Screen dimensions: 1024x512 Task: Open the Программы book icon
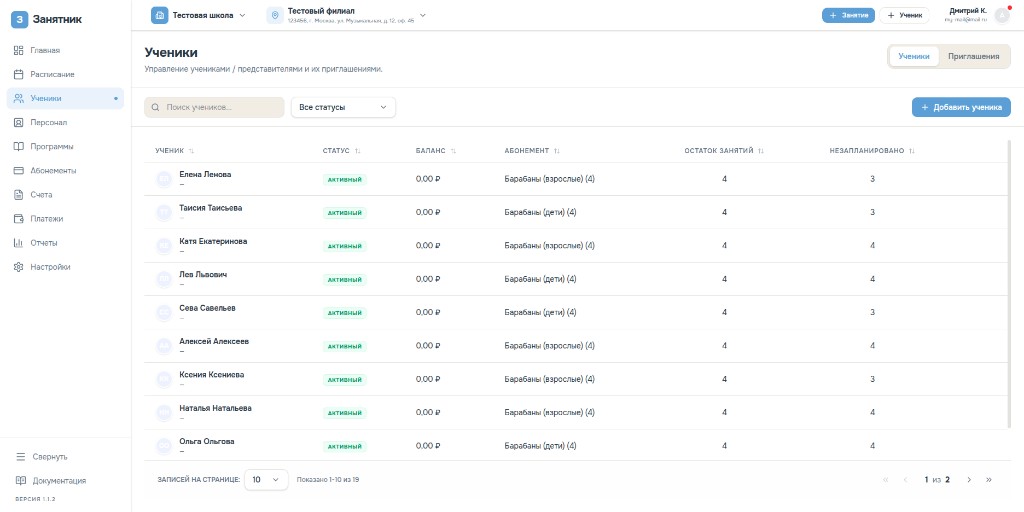pyautogui.click(x=19, y=146)
